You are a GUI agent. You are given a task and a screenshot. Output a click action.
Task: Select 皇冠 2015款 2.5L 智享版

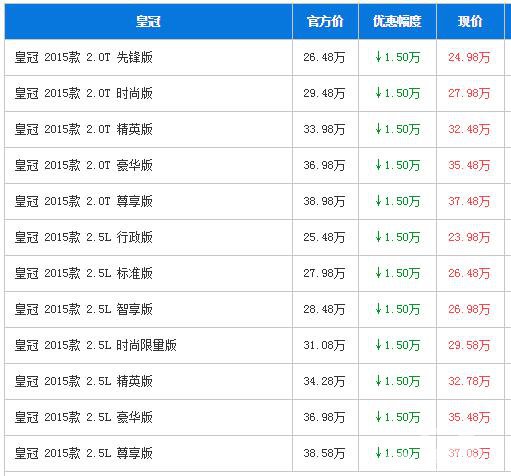coord(83,309)
